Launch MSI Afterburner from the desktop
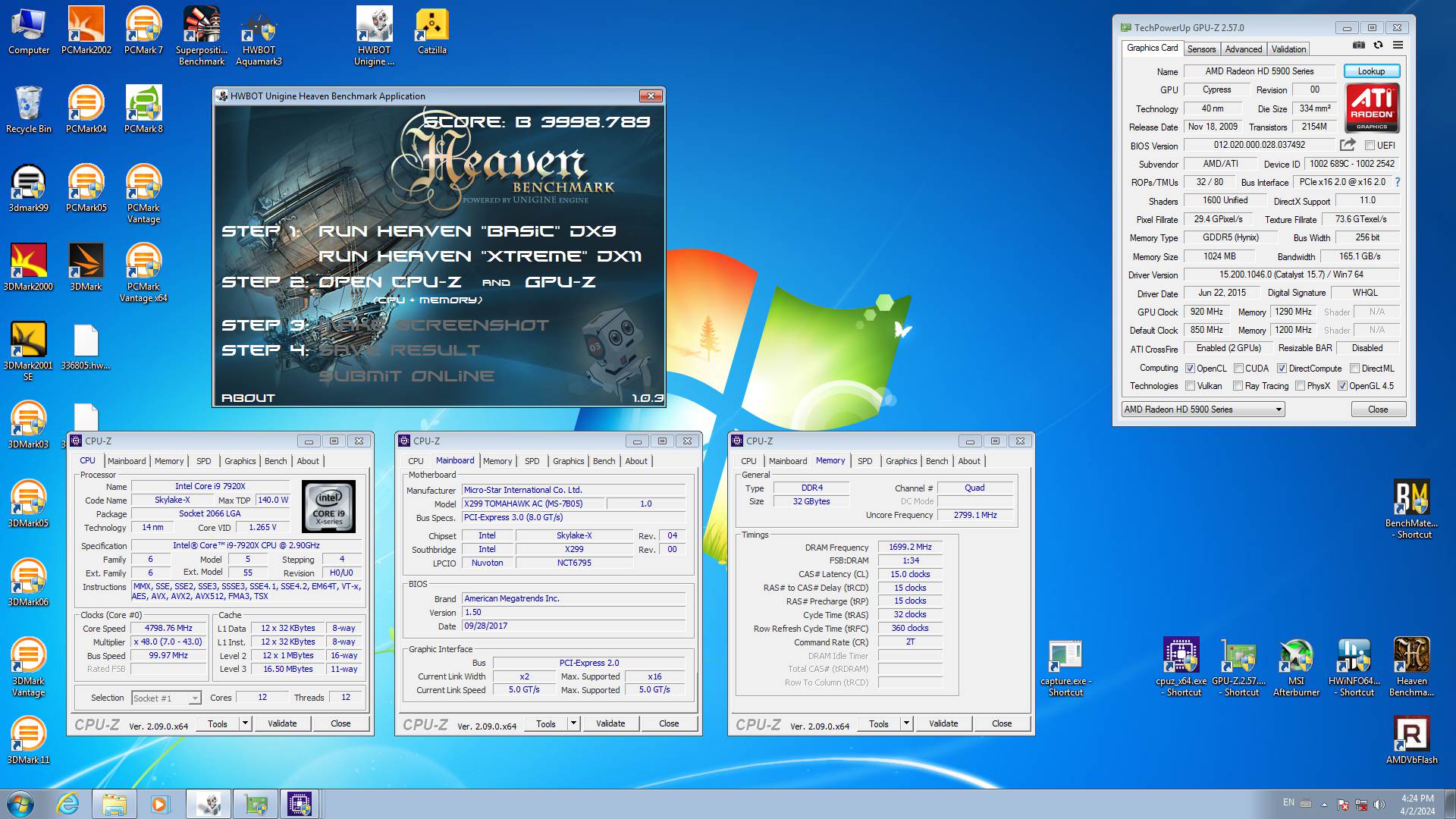 pyautogui.click(x=1297, y=667)
